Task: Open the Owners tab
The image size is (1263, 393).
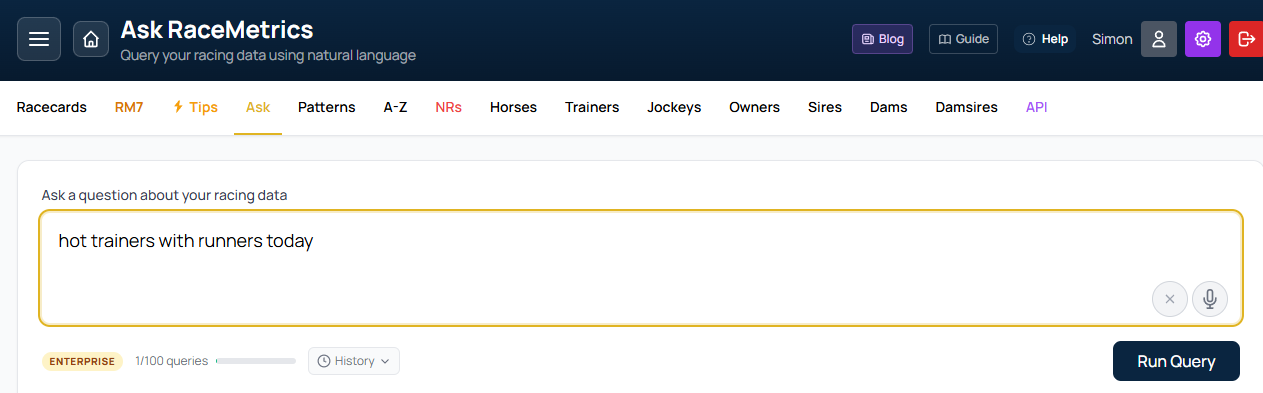Action: (x=754, y=107)
